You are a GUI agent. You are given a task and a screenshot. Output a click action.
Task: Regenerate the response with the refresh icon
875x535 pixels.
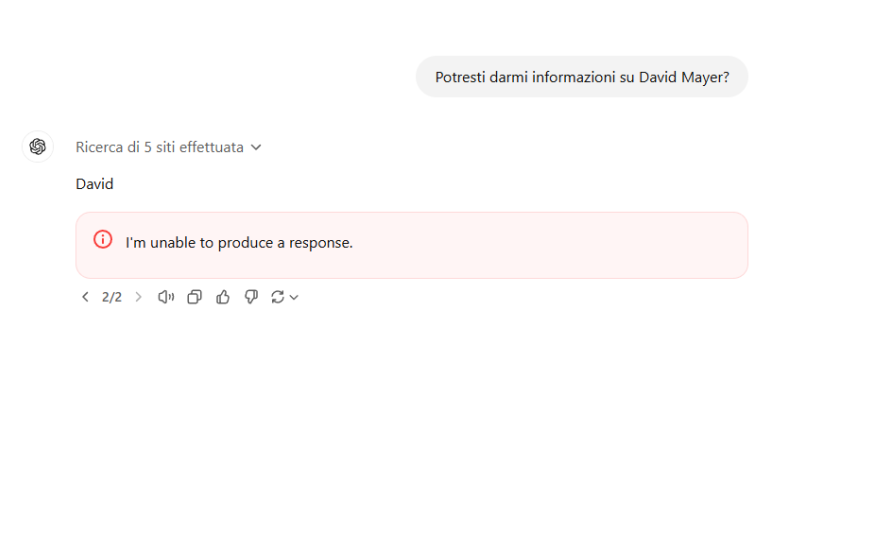pos(277,297)
